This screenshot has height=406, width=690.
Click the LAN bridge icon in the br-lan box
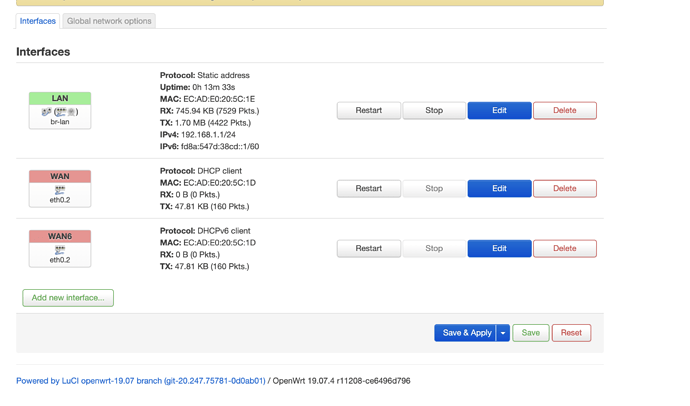[x=46, y=112]
